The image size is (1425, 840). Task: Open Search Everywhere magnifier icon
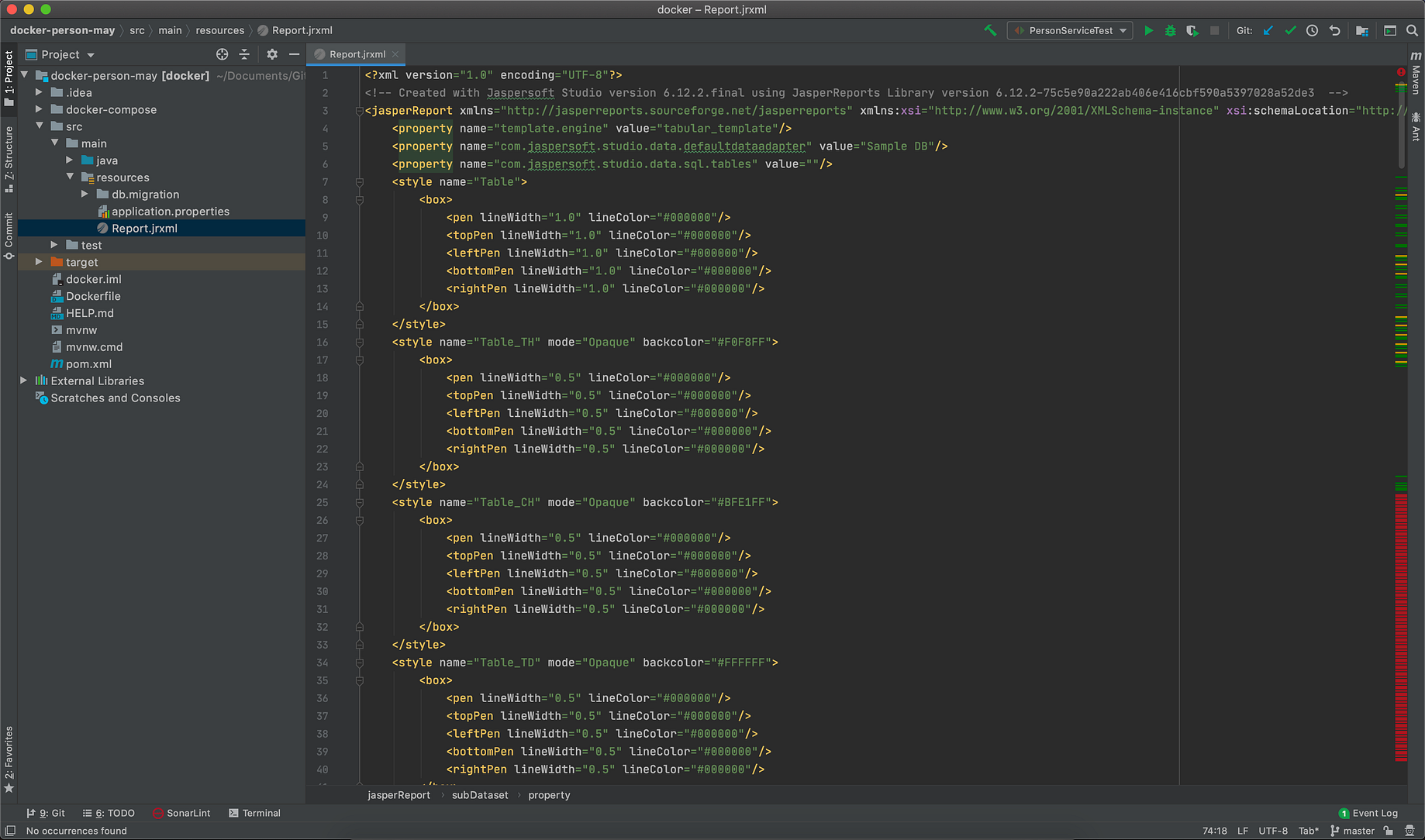pos(1412,30)
